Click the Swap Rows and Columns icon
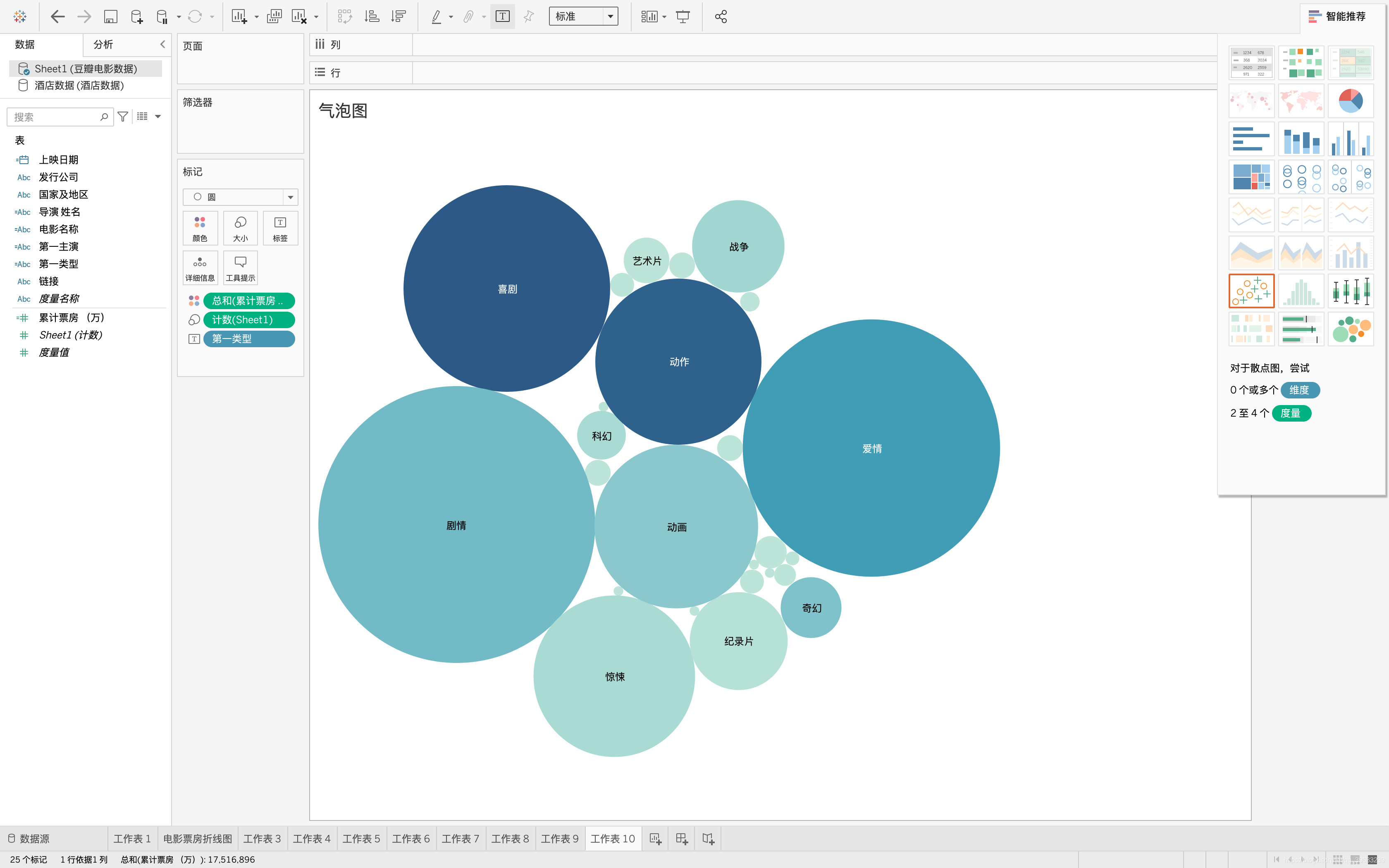 344,17
